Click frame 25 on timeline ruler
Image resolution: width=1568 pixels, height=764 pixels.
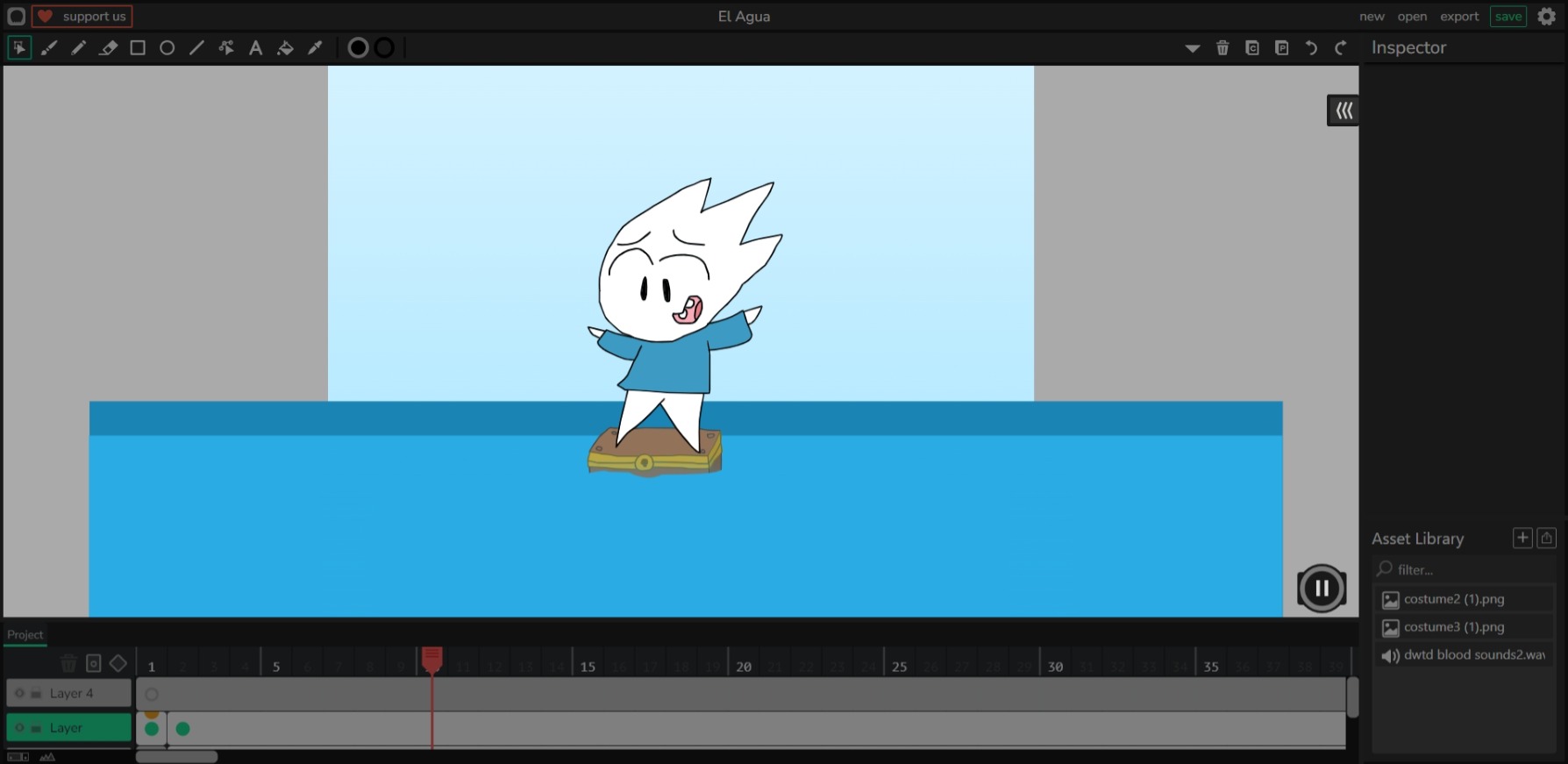pyautogui.click(x=899, y=666)
